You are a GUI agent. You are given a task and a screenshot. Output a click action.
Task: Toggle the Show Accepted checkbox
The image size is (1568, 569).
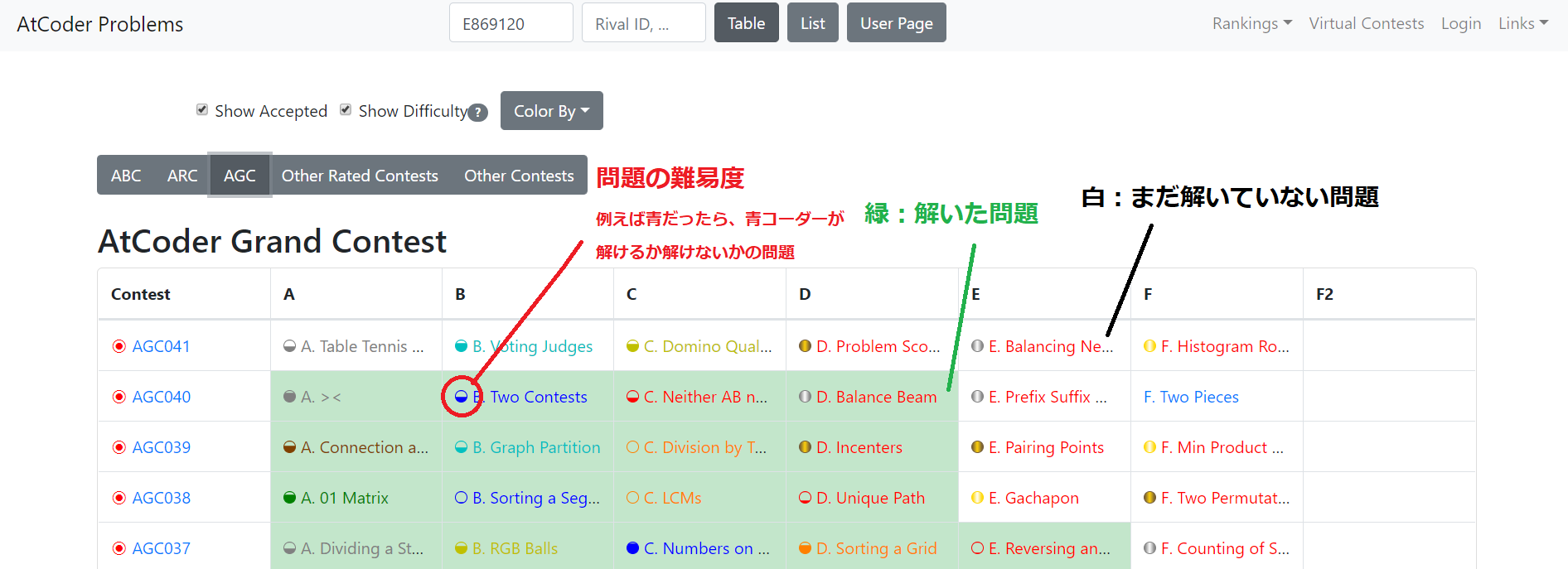point(201,109)
